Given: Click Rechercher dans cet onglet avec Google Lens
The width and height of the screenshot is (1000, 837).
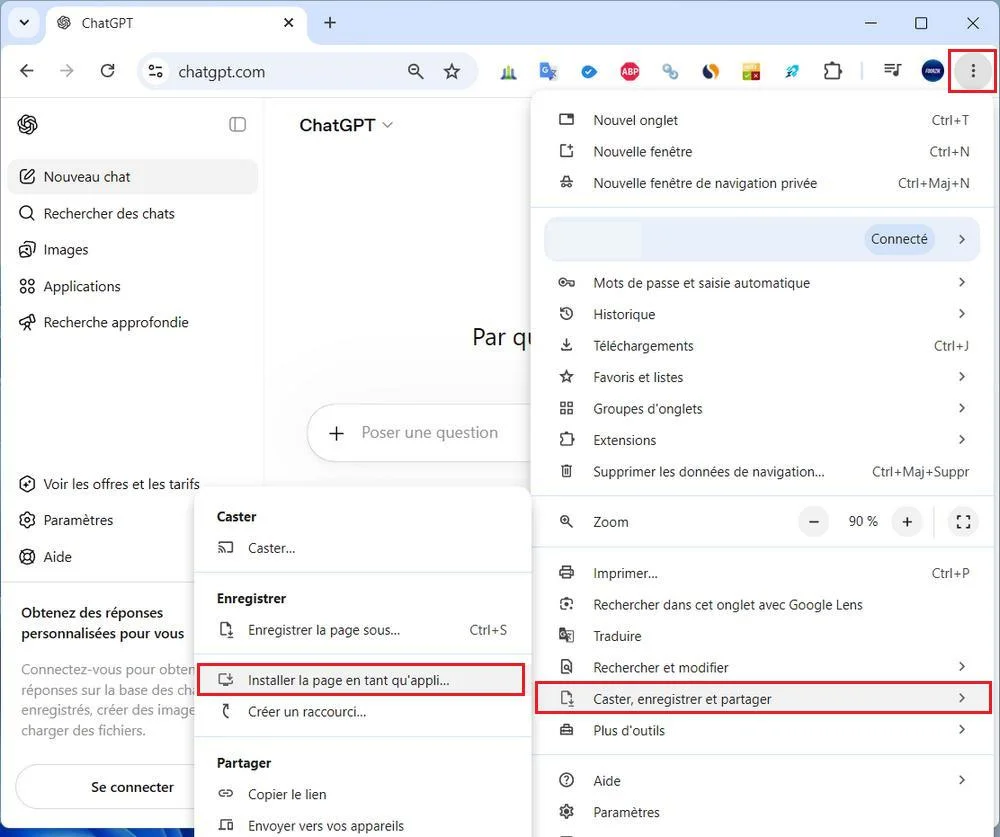Looking at the screenshot, I should (764, 605).
